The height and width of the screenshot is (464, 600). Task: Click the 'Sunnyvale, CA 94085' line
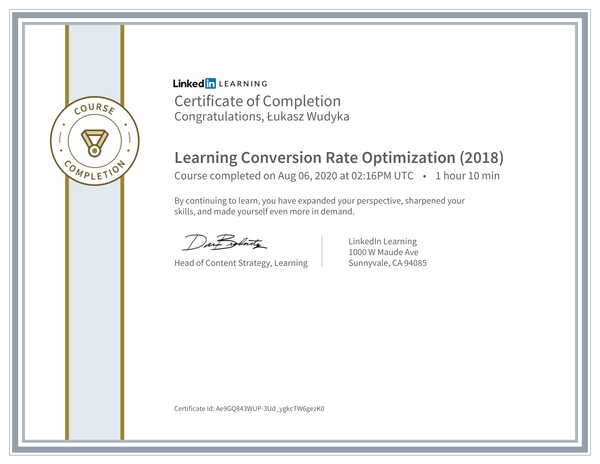pyautogui.click(x=388, y=263)
